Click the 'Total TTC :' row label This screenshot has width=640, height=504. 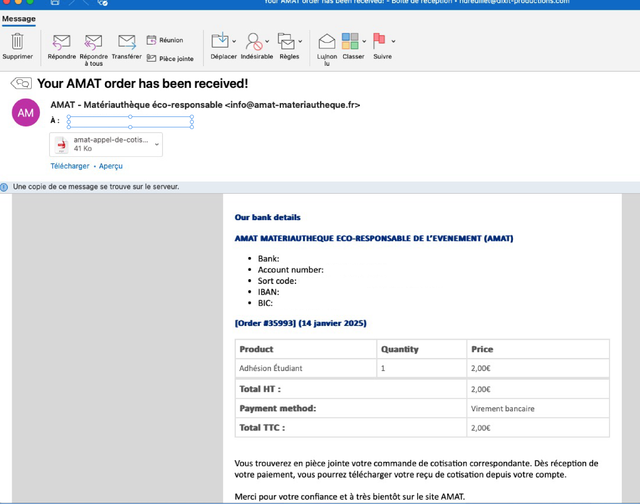click(262, 428)
